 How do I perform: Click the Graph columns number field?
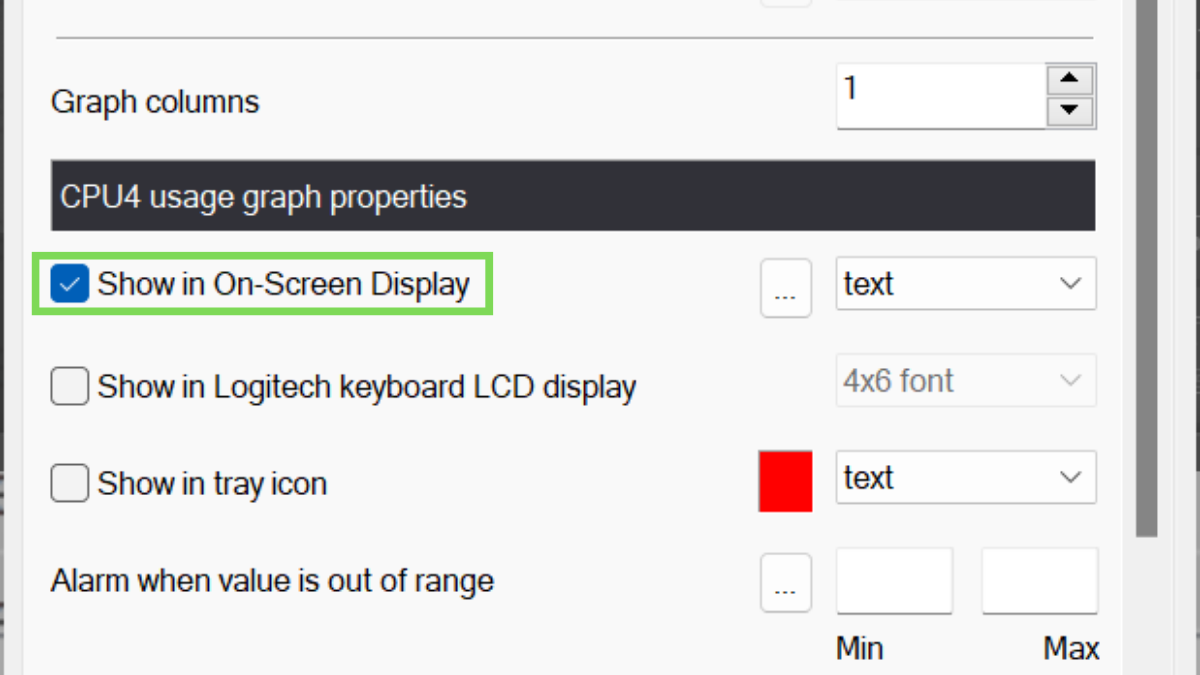[940, 96]
